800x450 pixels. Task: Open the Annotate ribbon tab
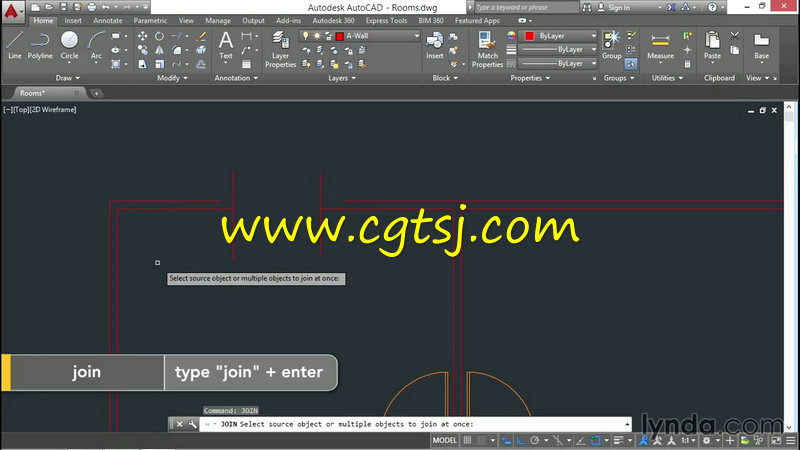click(x=108, y=20)
